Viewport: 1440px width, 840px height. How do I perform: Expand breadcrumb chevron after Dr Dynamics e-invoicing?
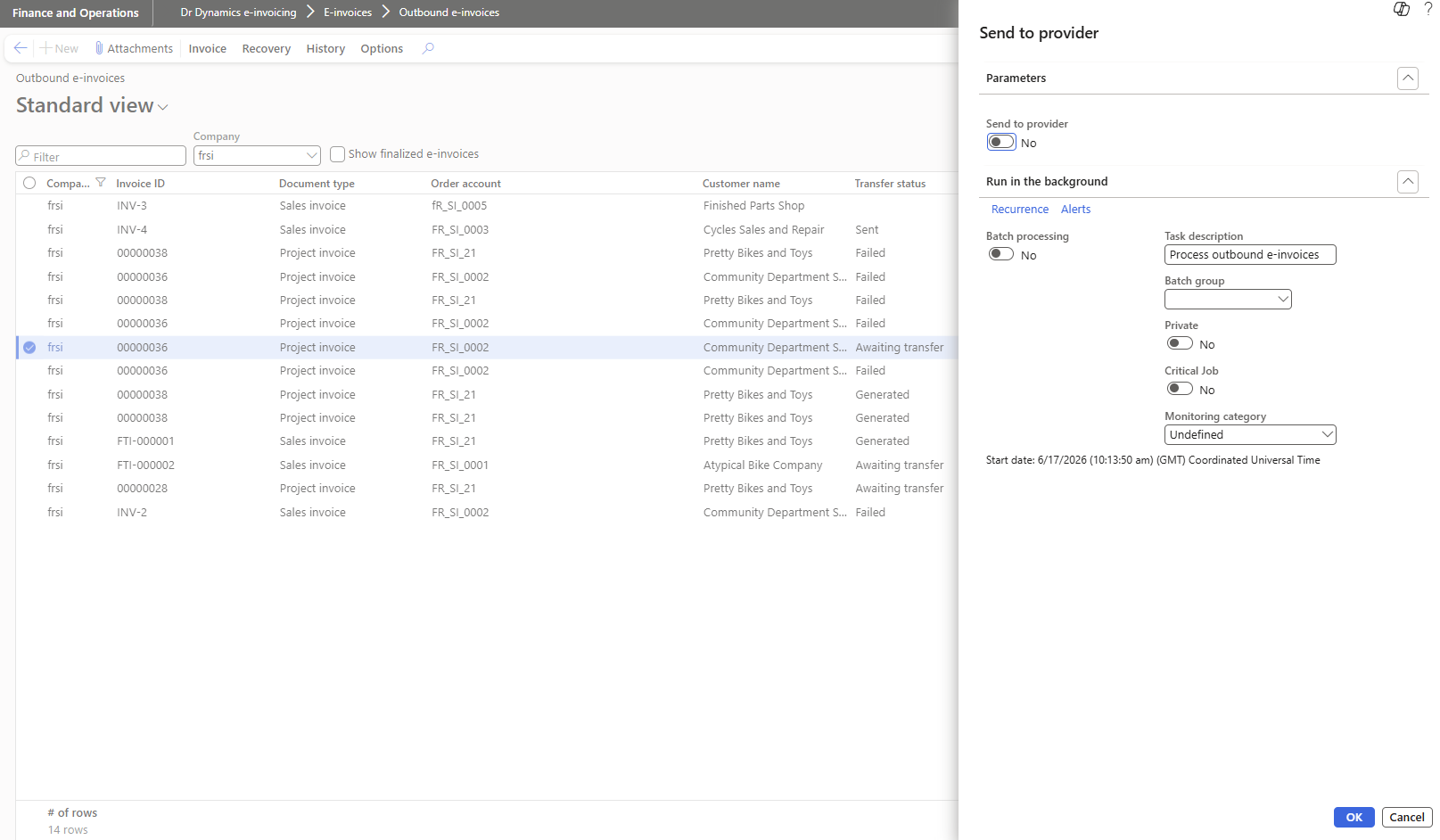[x=311, y=12]
